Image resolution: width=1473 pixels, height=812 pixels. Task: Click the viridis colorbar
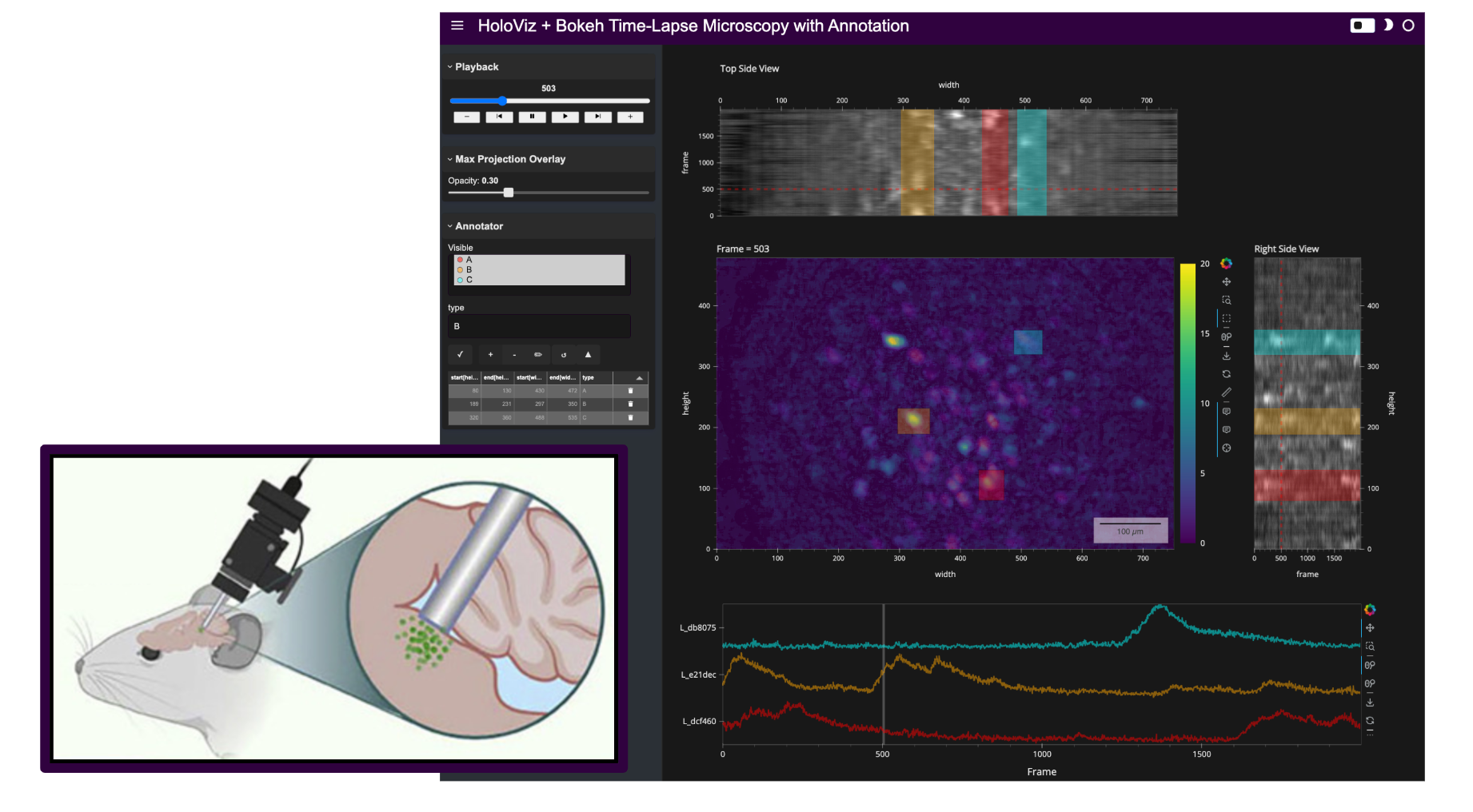click(1188, 404)
